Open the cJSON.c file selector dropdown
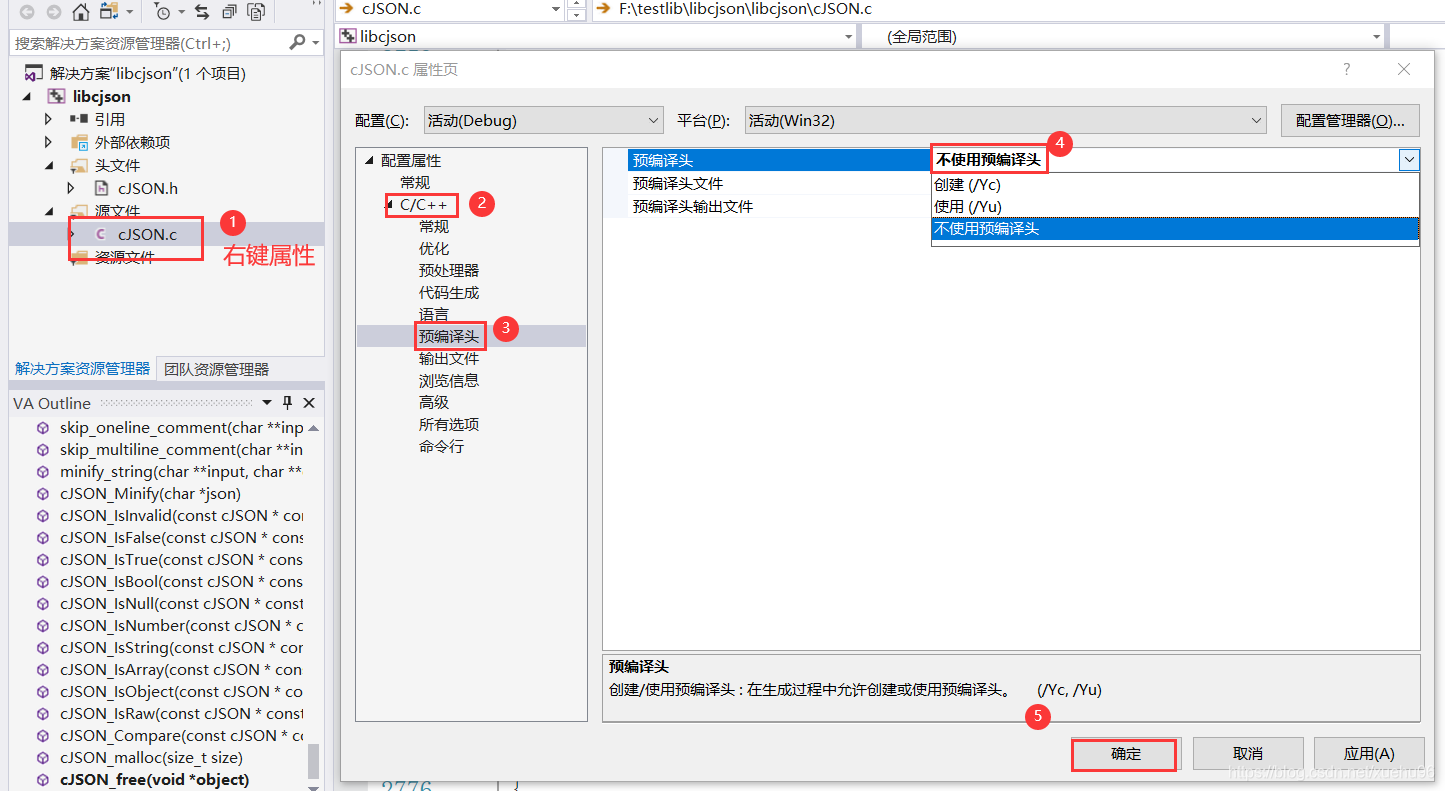 point(556,9)
